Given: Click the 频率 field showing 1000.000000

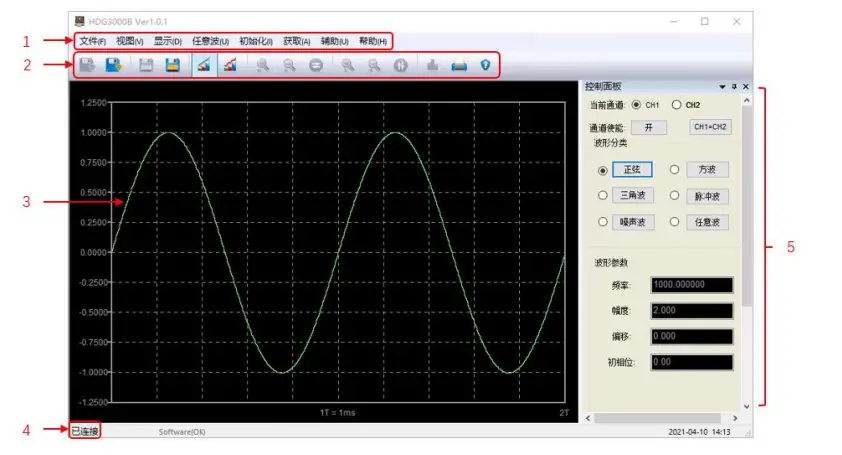Looking at the screenshot, I should [x=692, y=285].
